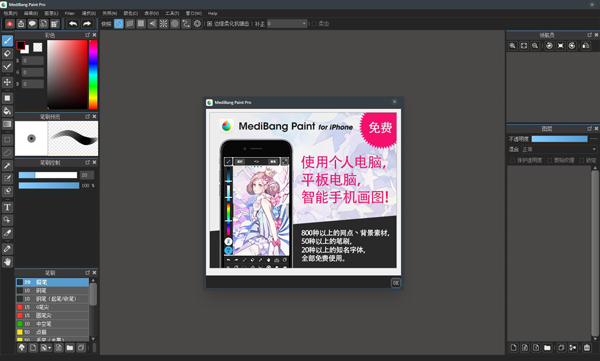Open the correction value dropdown in toolbar

click(287, 24)
